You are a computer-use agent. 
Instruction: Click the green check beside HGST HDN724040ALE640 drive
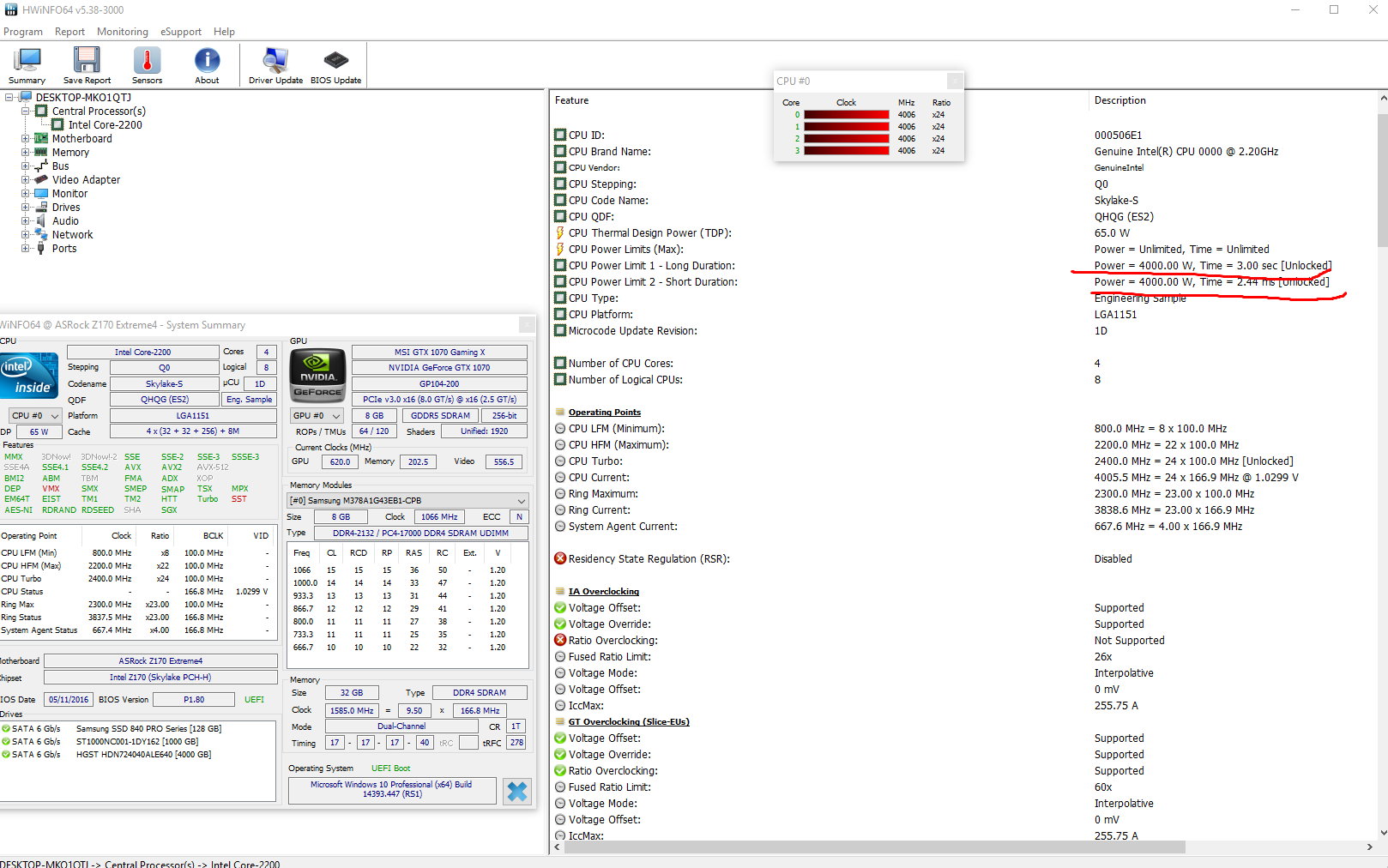[x=6, y=755]
